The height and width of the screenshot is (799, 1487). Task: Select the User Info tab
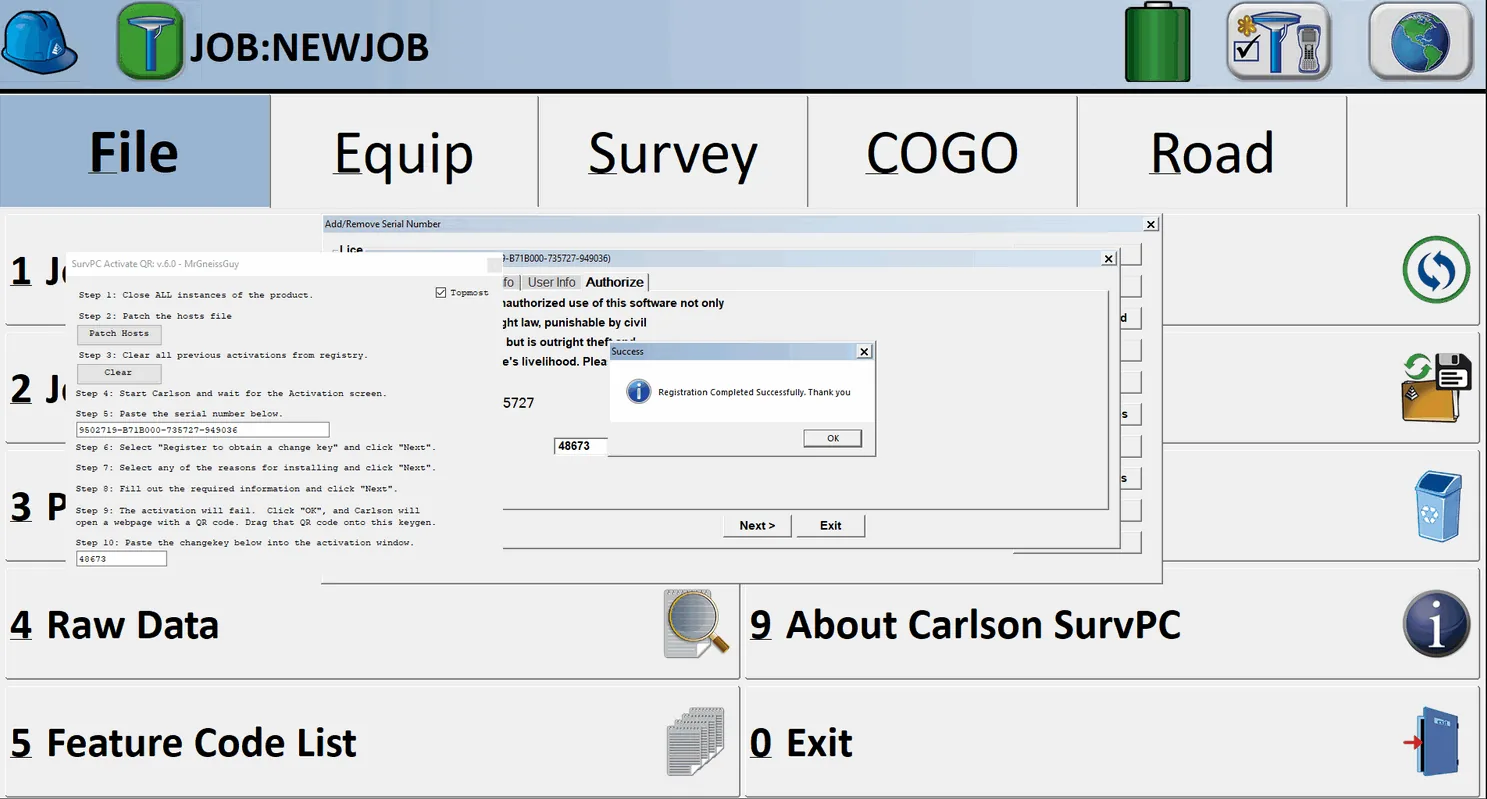(x=552, y=282)
